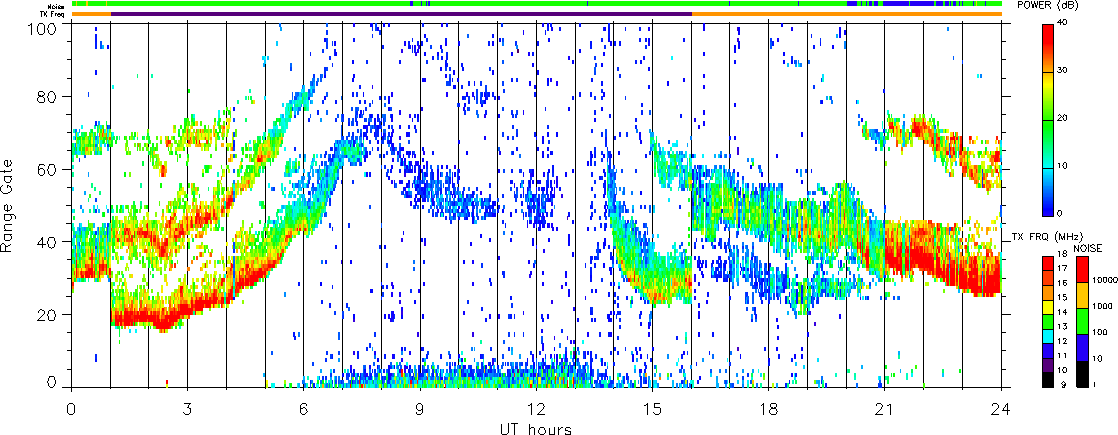Select UT hours tick label 21

pyautogui.click(x=885, y=410)
